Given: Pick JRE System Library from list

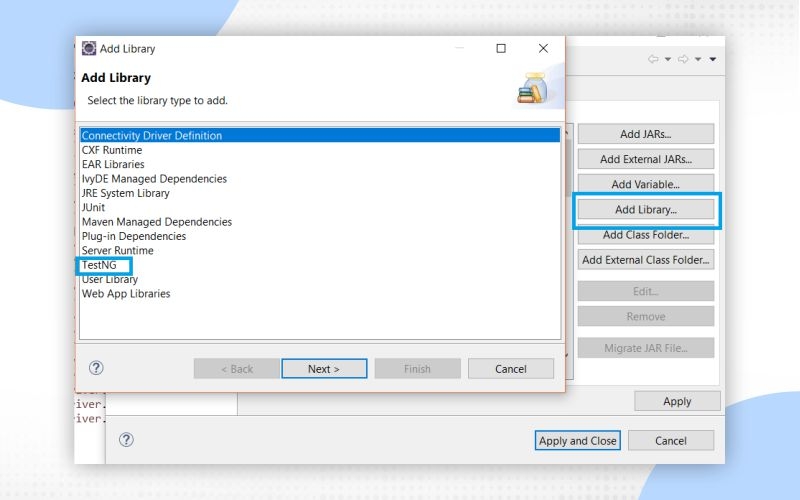Looking at the screenshot, I should (x=125, y=193).
